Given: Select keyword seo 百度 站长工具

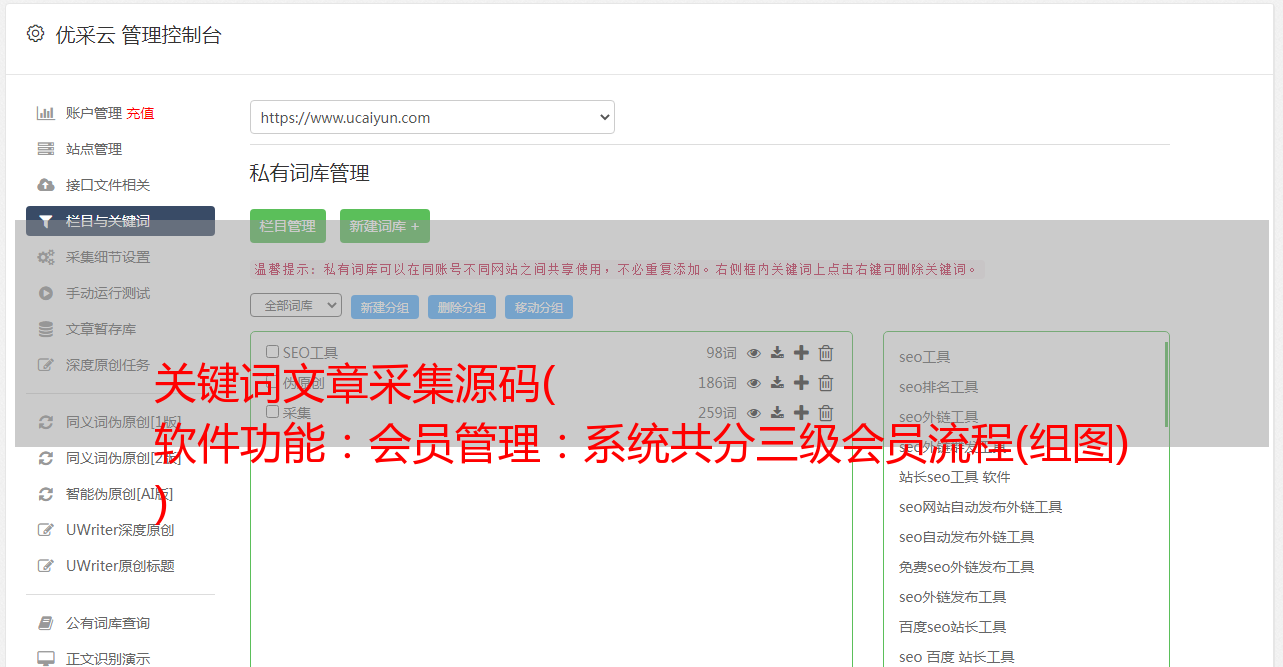Looking at the screenshot, I should [x=957, y=657].
